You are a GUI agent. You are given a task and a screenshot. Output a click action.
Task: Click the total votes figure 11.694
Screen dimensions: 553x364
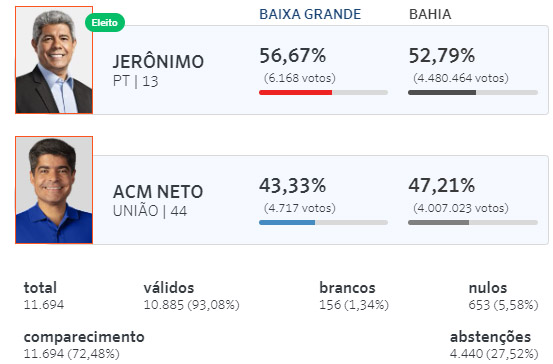44,305
